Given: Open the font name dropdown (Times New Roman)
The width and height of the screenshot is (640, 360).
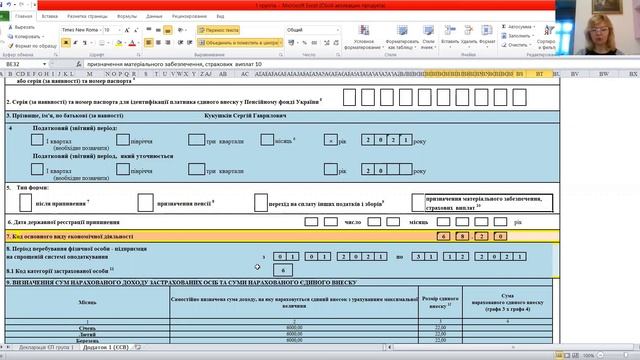Looking at the screenshot, I should pyautogui.click(x=101, y=30).
